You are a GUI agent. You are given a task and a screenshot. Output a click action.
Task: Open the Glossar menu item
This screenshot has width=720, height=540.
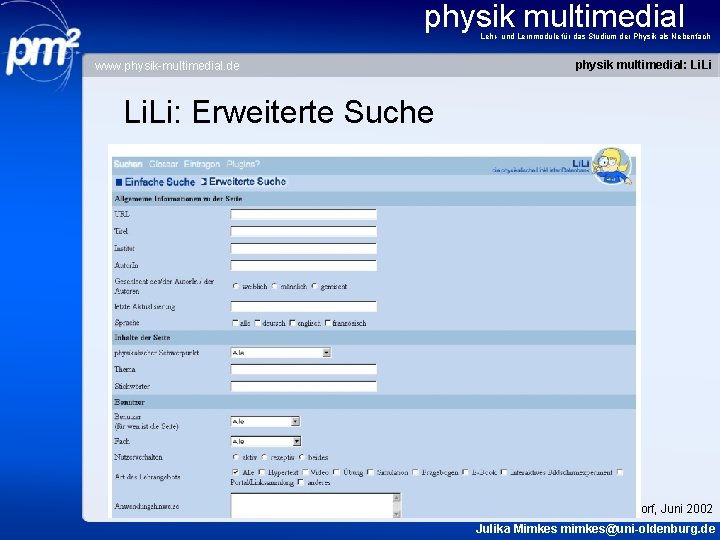pos(163,164)
